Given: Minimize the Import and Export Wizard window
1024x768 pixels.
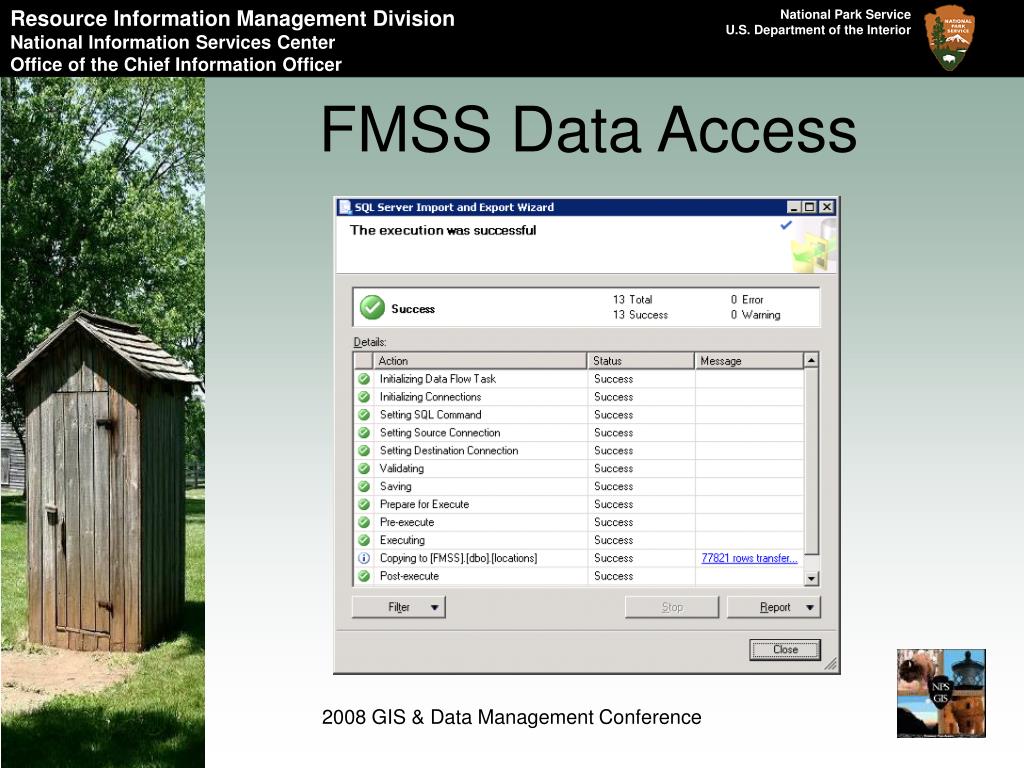Looking at the screenshot, I should coord(794,207).
